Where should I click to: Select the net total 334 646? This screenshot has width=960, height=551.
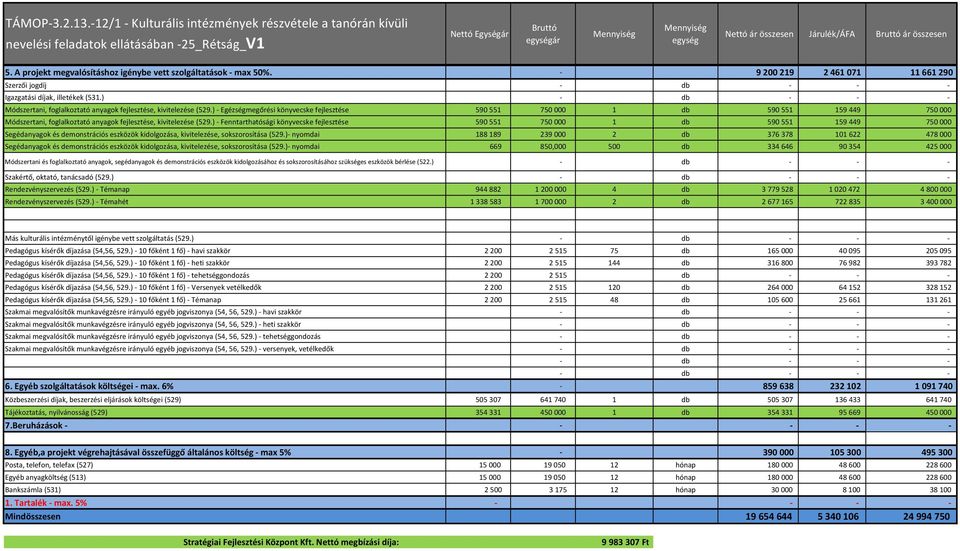[780, 147]
